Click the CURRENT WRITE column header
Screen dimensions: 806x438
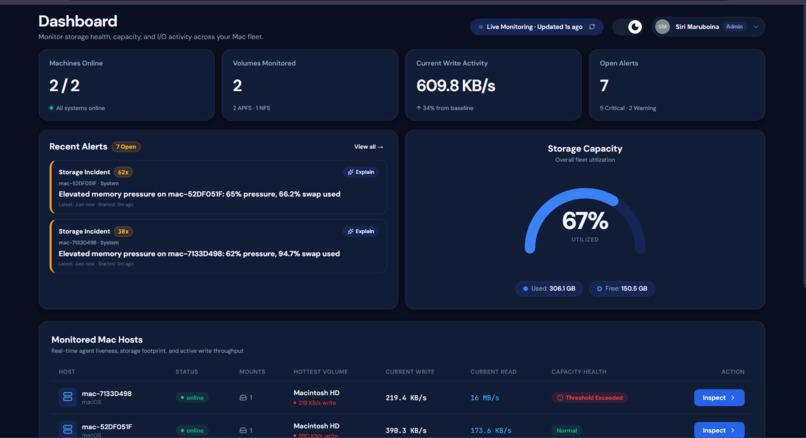tap(410, 372)
